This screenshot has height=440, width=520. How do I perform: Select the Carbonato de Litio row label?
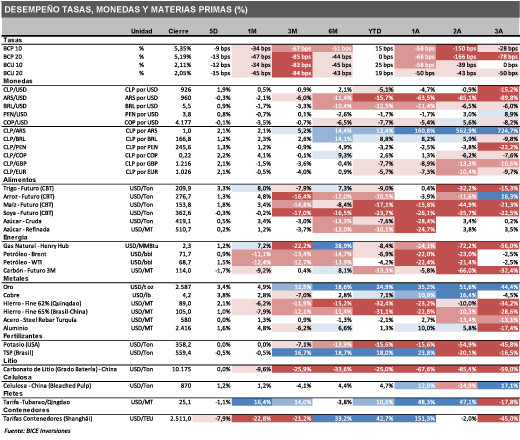tap(60, 369)
